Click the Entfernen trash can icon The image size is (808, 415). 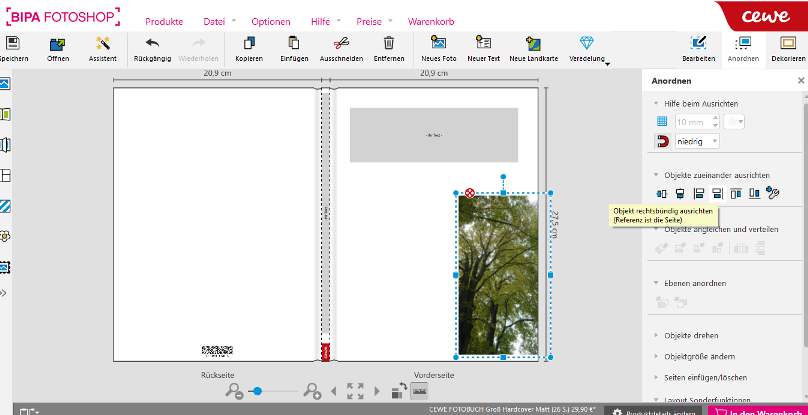(389, 43)
